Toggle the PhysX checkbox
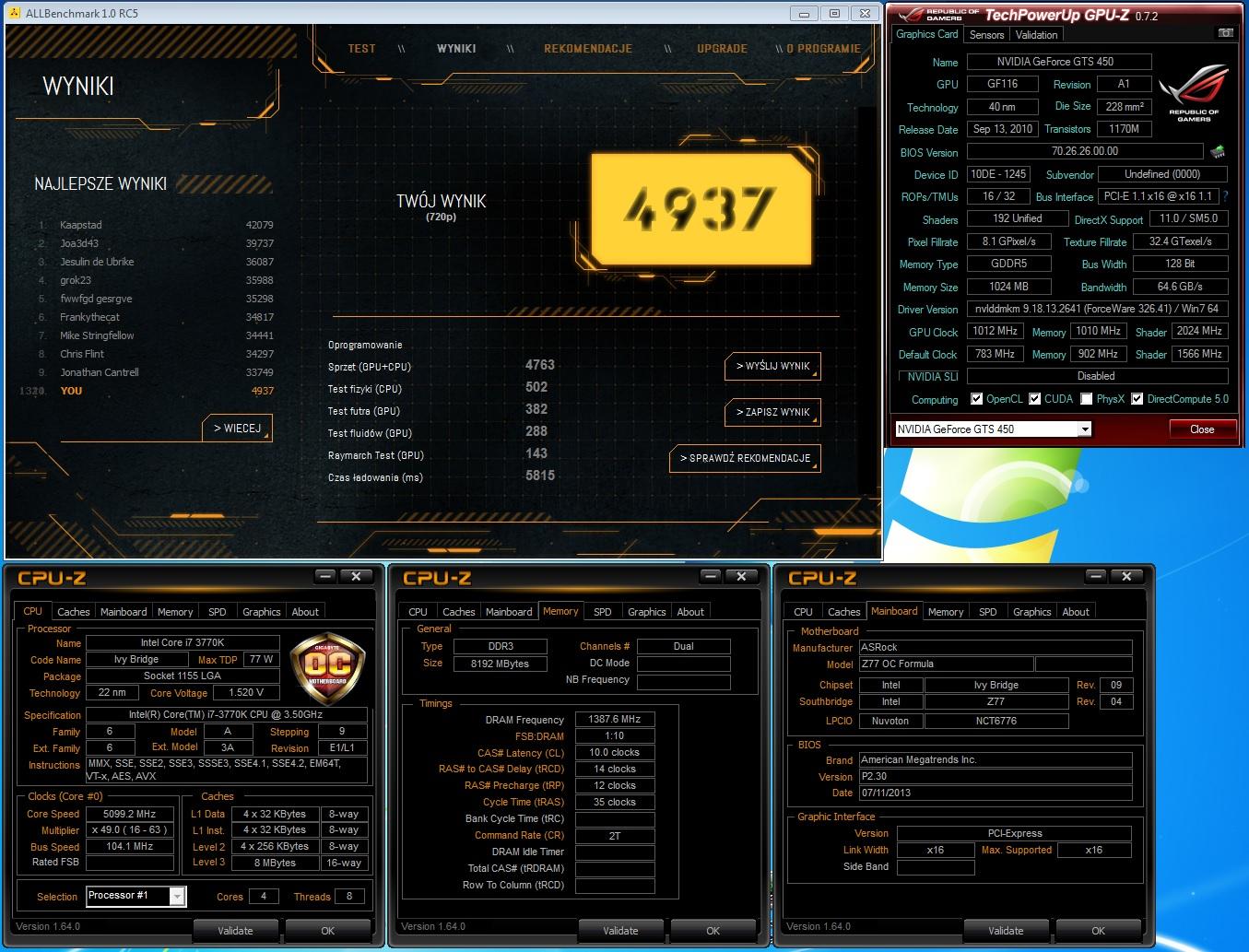The image size is (1249, 952). 1087,399
